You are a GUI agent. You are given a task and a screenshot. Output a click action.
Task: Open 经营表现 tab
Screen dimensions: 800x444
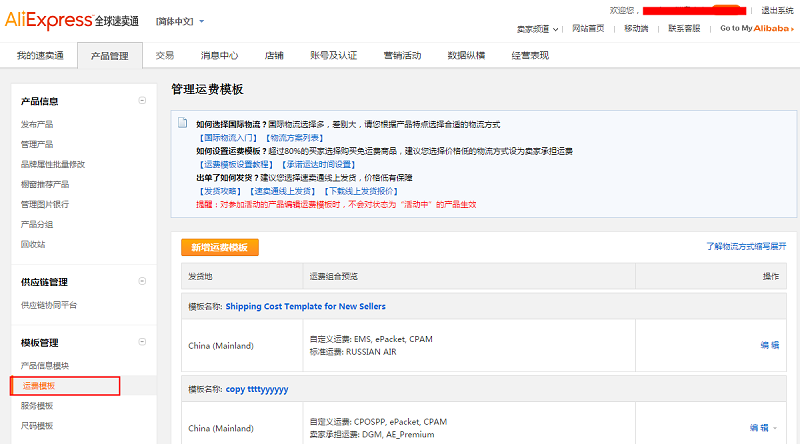530,55
